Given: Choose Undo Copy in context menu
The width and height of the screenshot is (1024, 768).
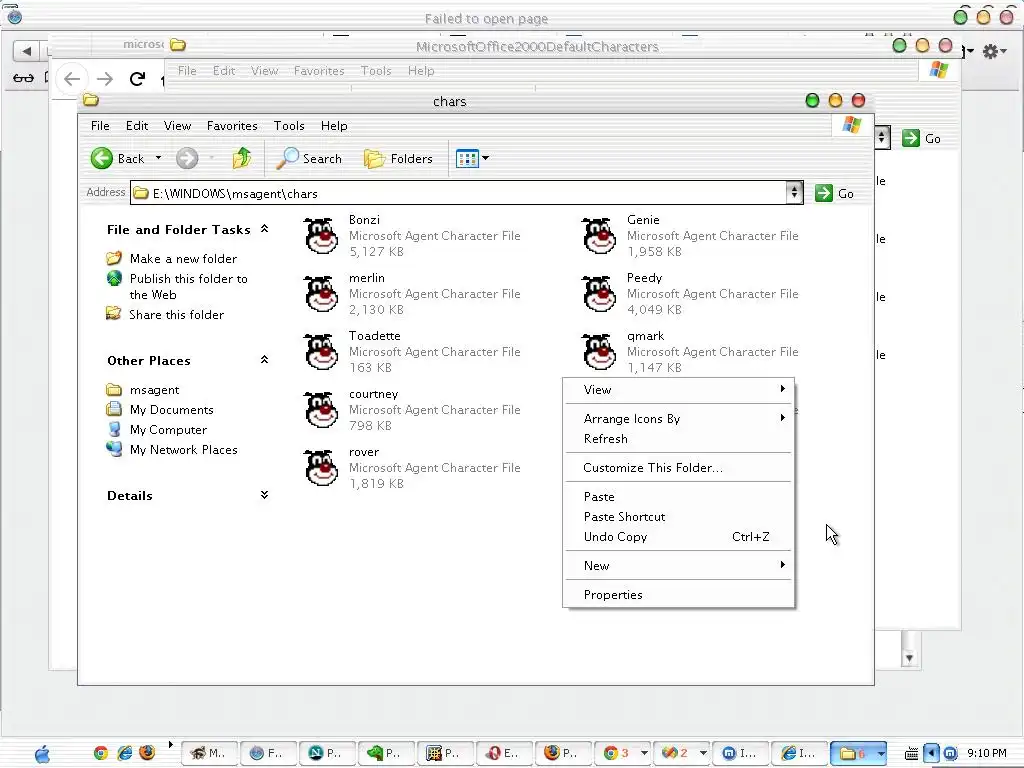Looking at the screenshot, I should point(679,537).
